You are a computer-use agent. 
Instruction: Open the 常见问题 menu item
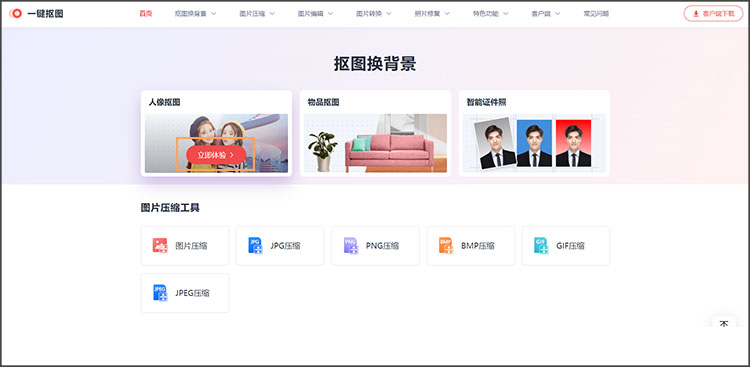(x=596, y=13)
